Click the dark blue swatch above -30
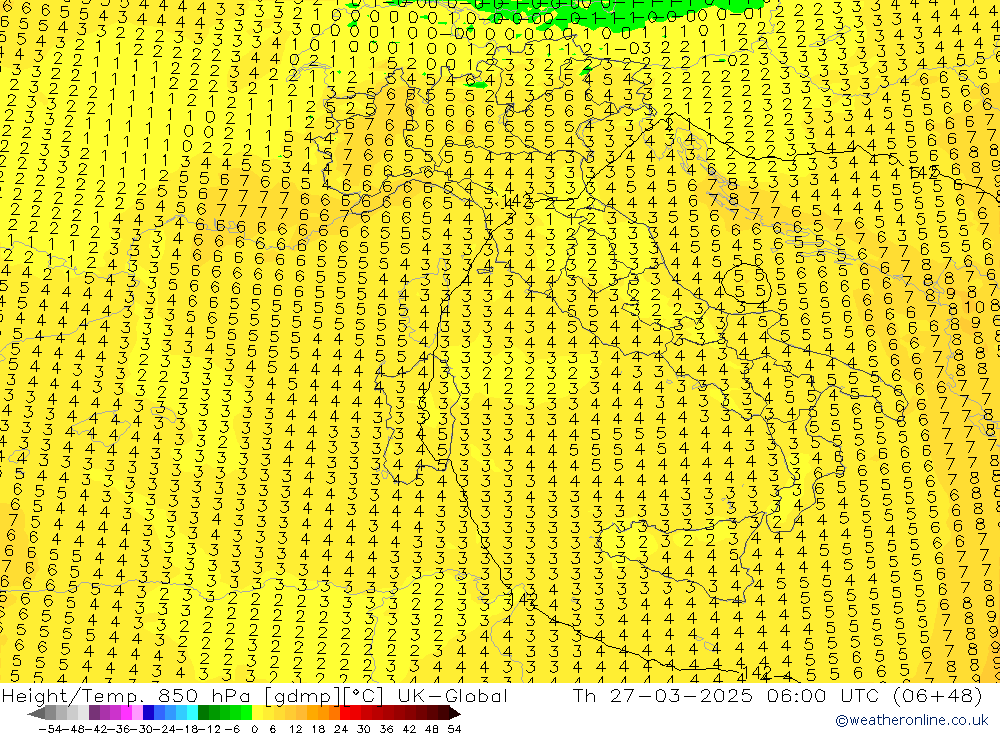The height and width of the screenshot is (733, 1000). pyautogui.click(x=148, y=713)
